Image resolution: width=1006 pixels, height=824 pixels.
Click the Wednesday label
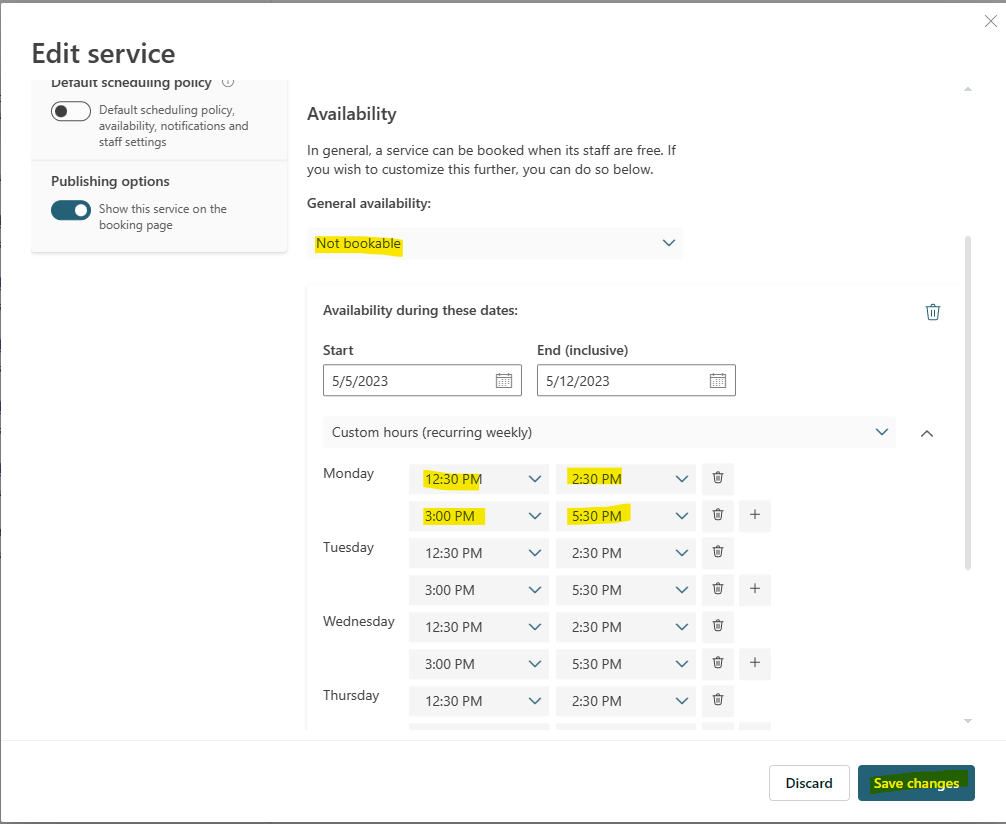359,621
